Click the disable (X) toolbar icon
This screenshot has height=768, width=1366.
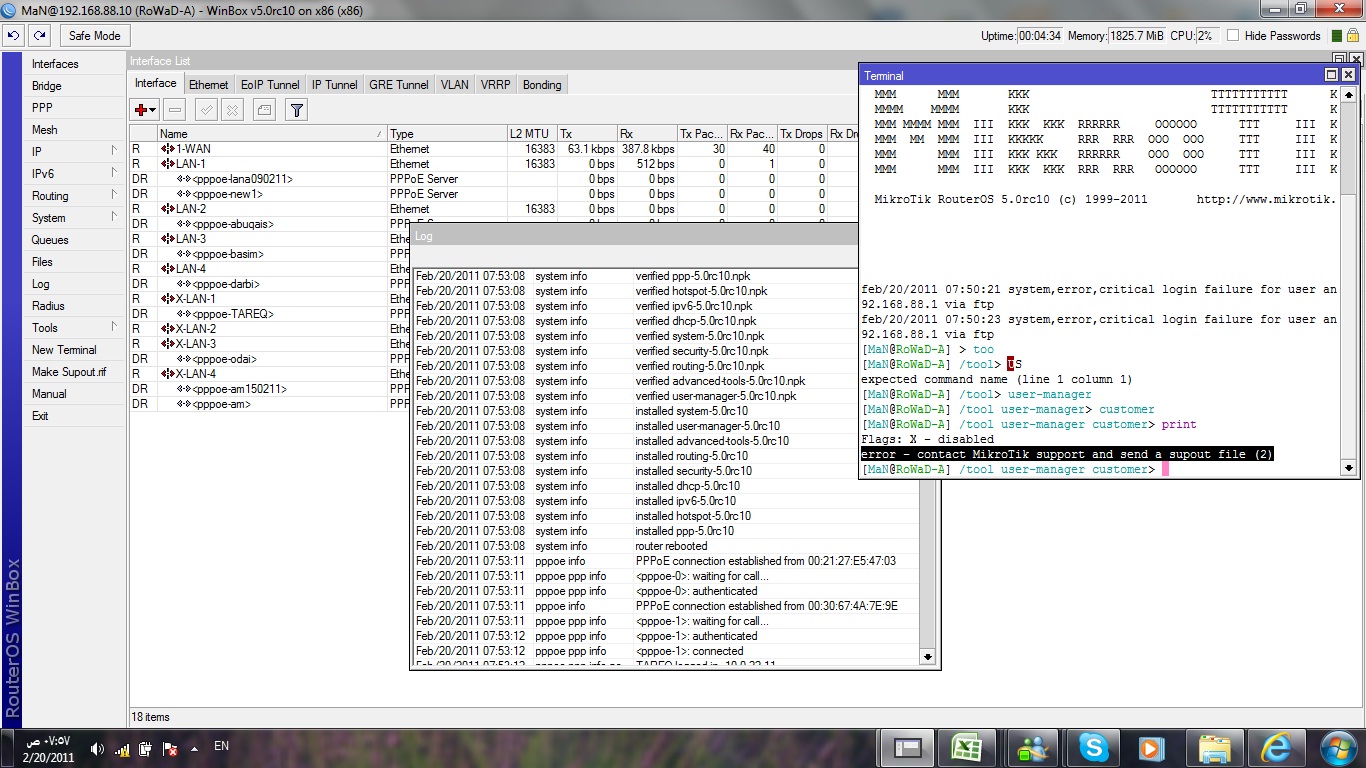click(232, 110)
